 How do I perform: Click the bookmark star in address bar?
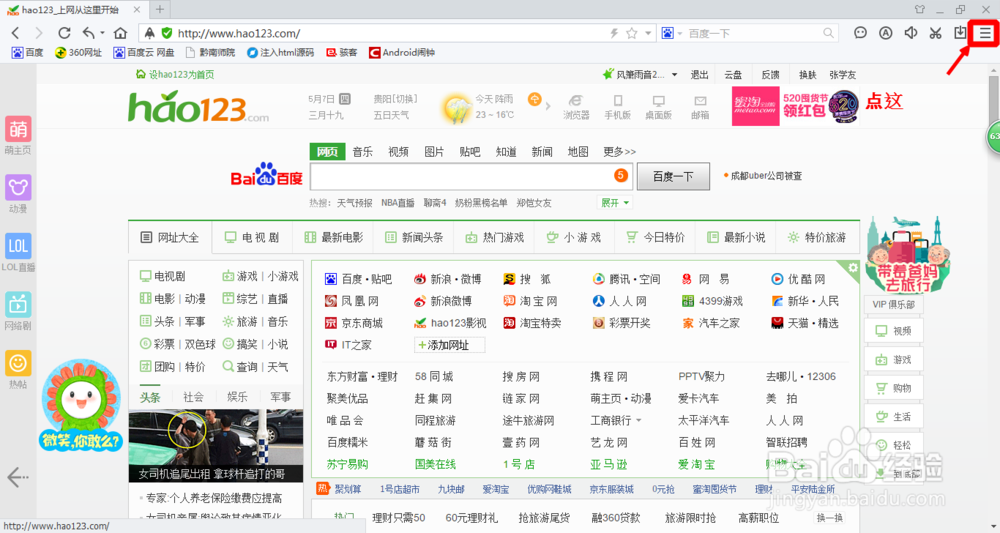pos(631,33)
